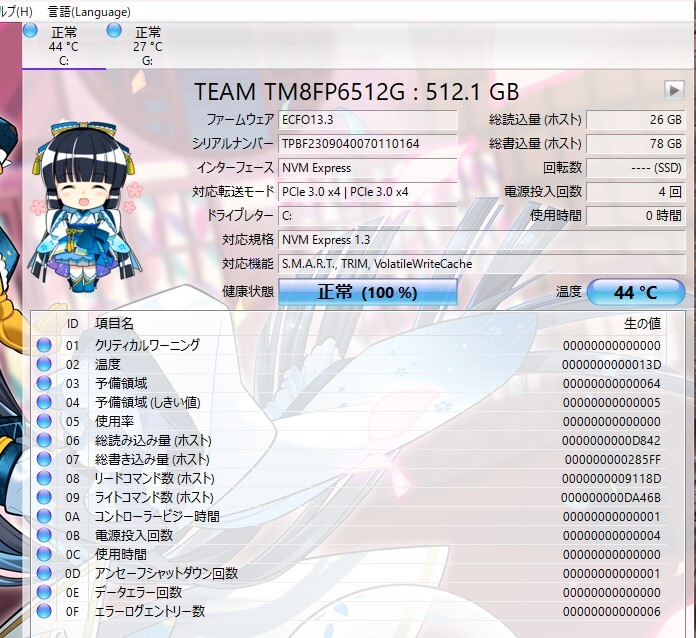Select the 予備領域 (しきい値) attribute name

[x=148, y=402]
